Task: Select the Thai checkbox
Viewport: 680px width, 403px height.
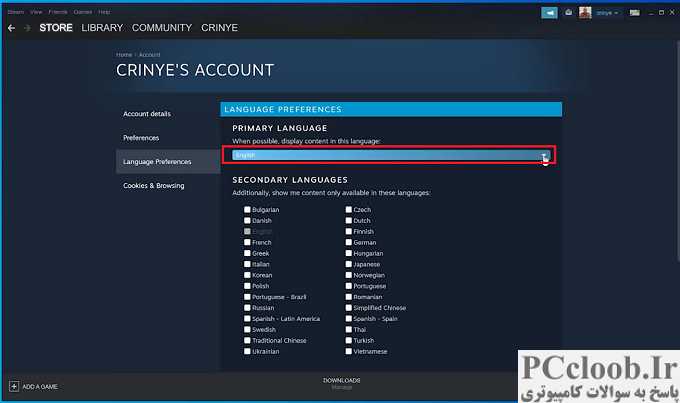Action: (349, 329)
